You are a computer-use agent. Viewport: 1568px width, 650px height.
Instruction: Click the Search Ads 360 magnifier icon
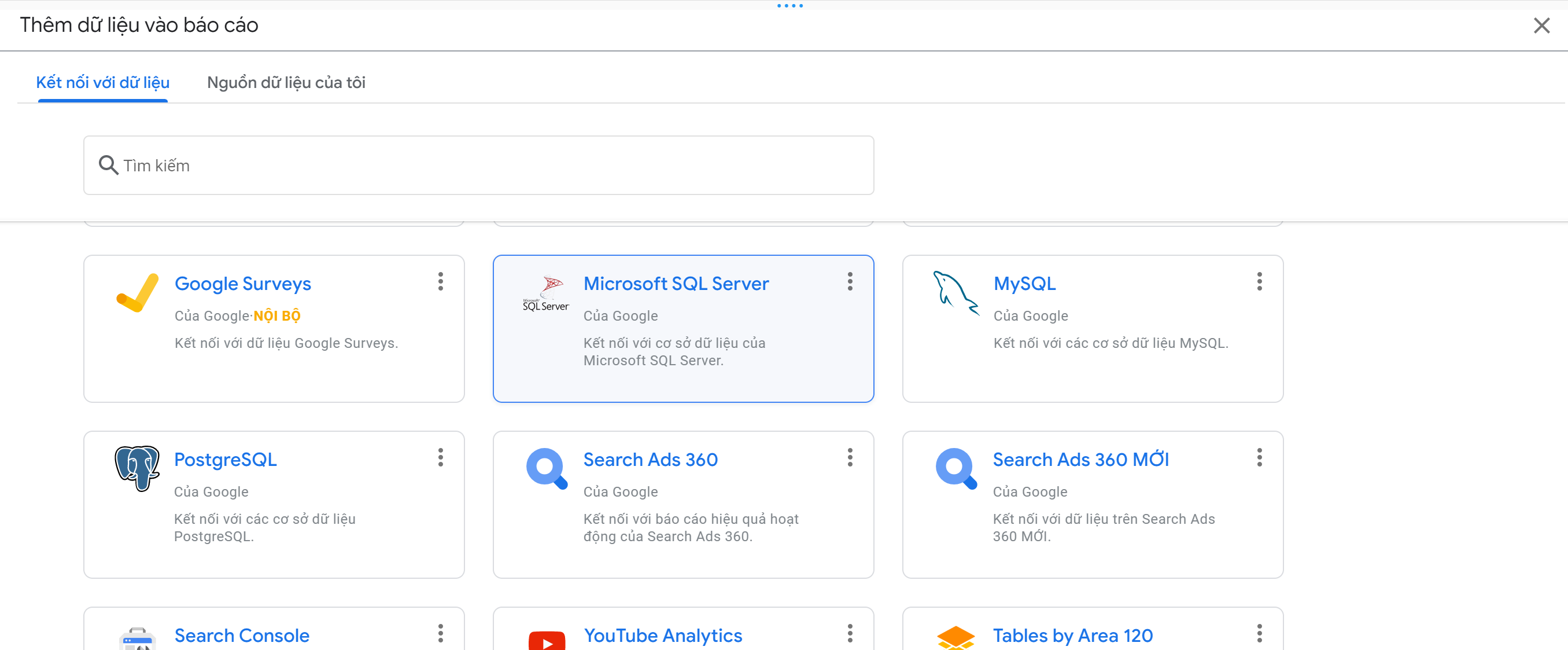[x=546, y=468]
